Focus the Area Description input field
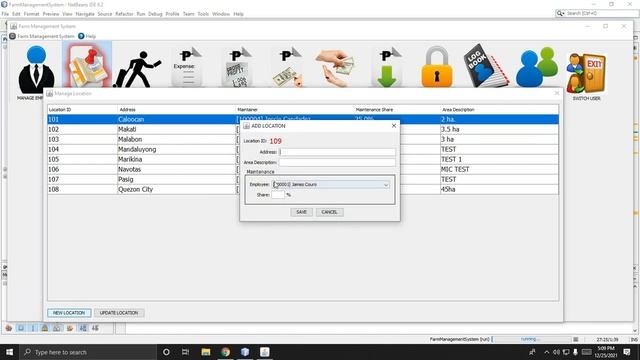The height and width of the screenshot is (360, 640). pos(337,162)
